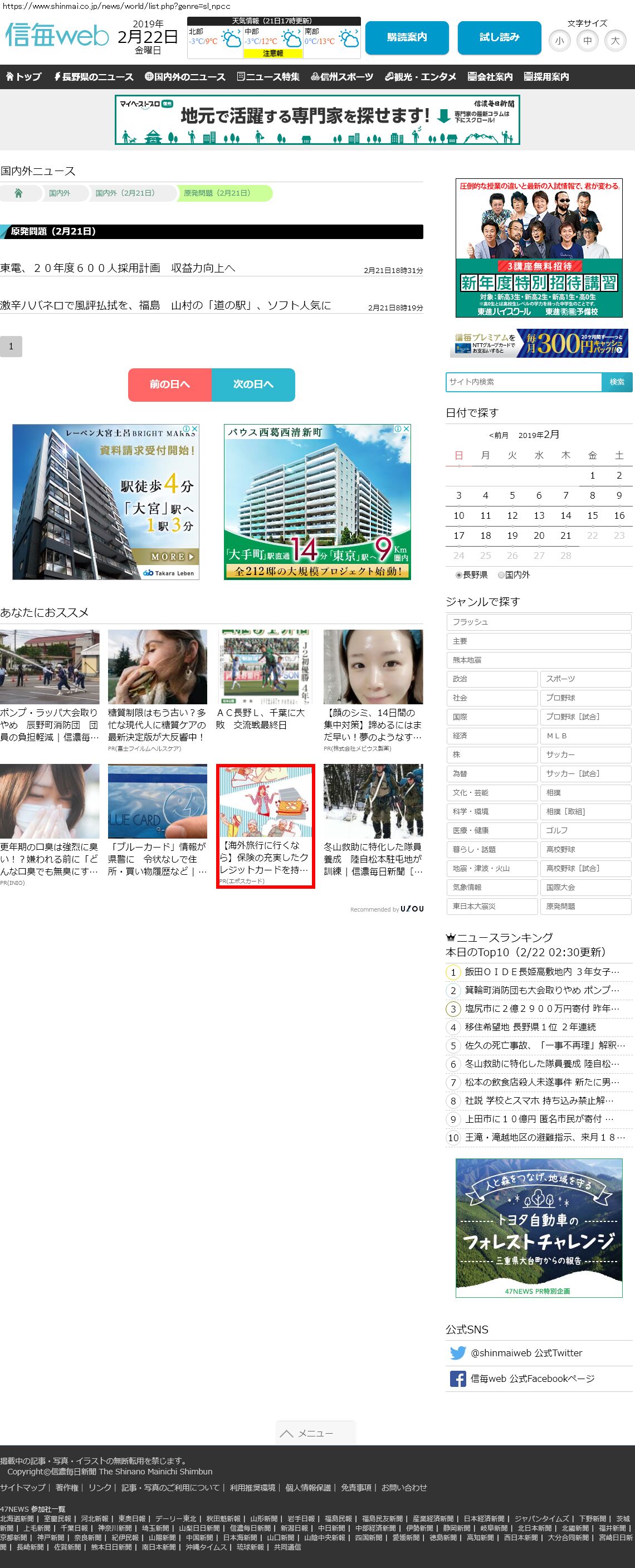
Task: Click the マイベストプロ banner ad
Action: click(317, 120)
